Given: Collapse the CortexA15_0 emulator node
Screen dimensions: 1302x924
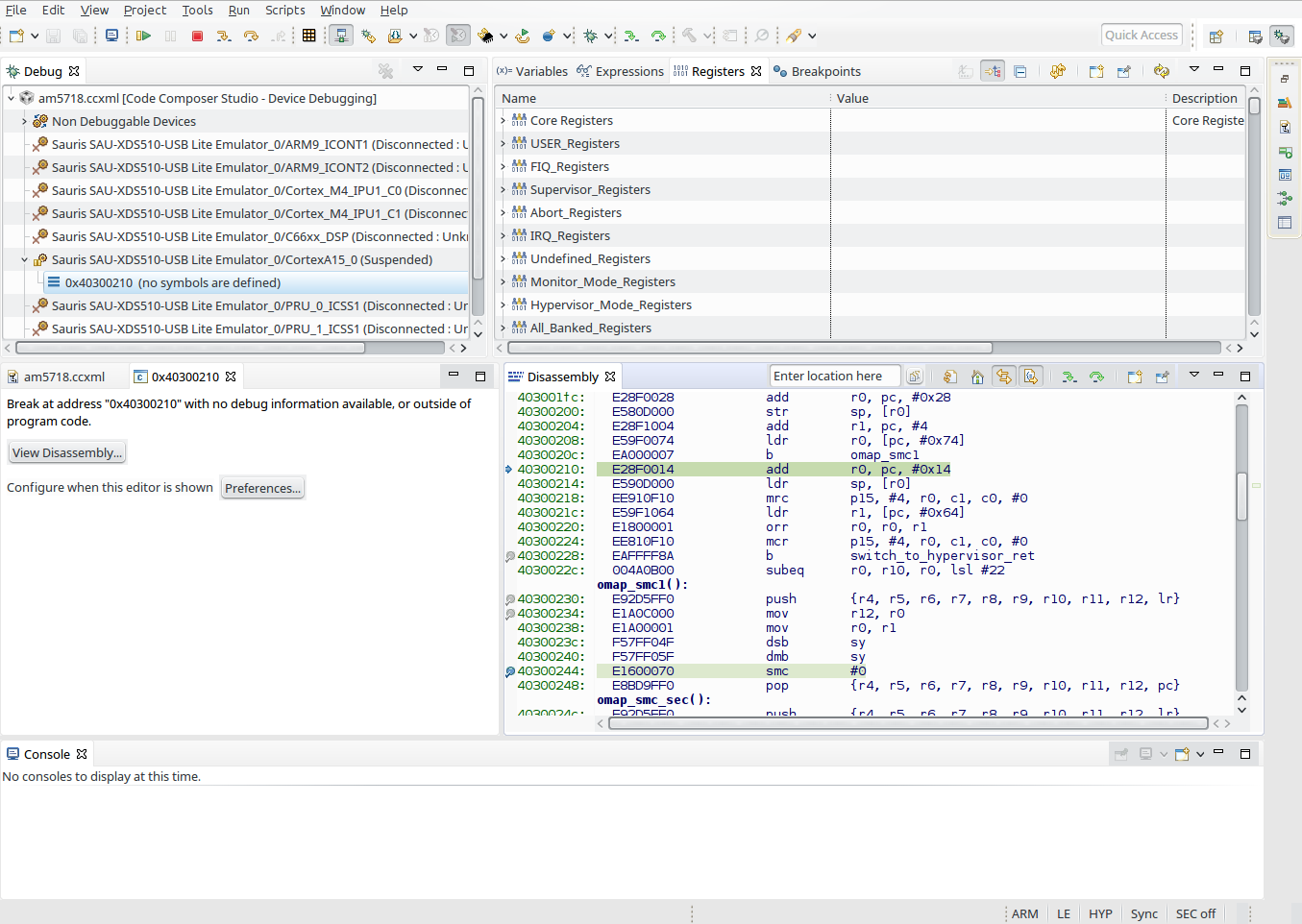Looking at the screenshot, I should point(25,260).
